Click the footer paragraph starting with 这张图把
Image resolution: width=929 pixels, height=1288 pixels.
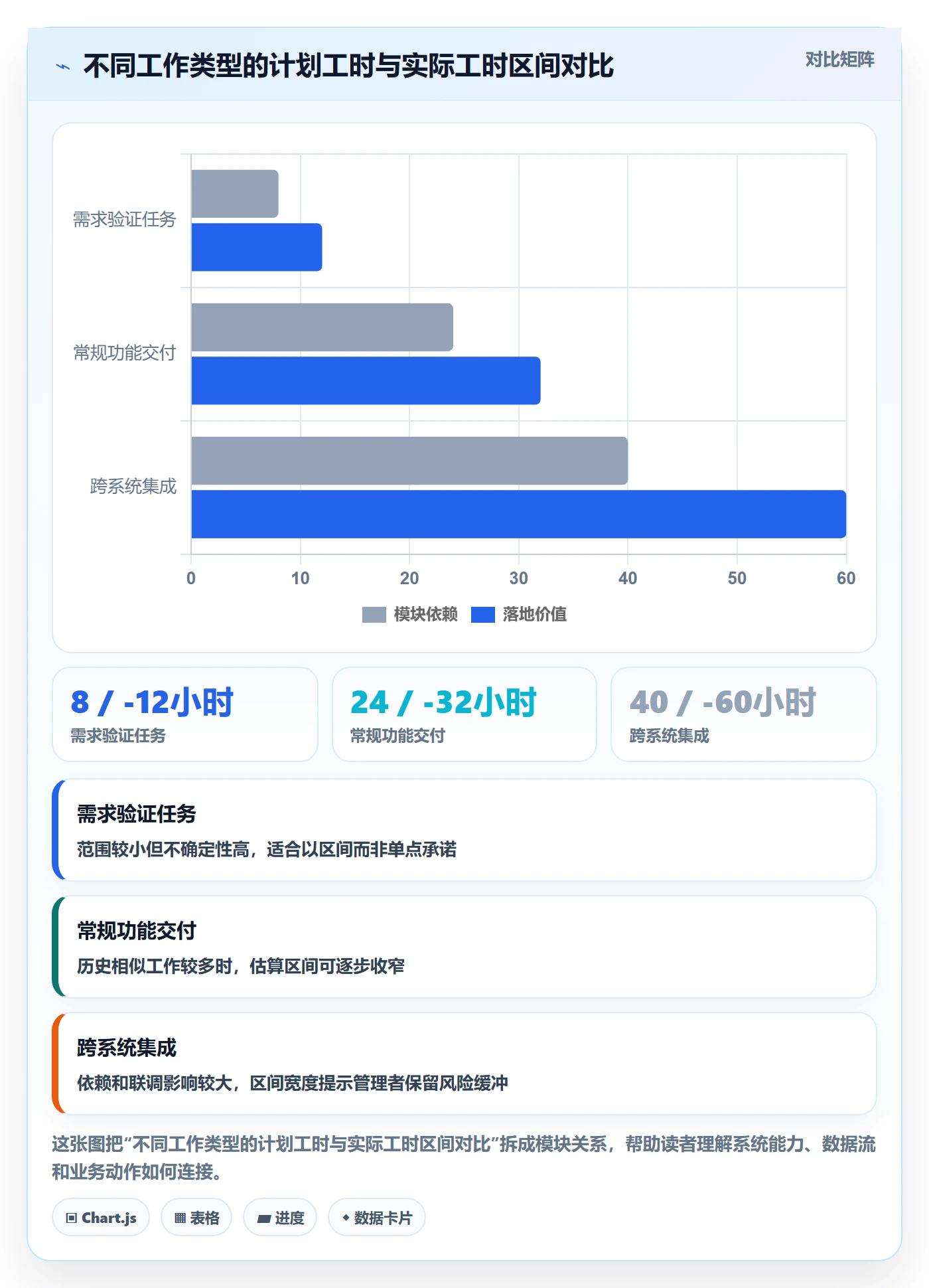click(x=464, y=1158)
